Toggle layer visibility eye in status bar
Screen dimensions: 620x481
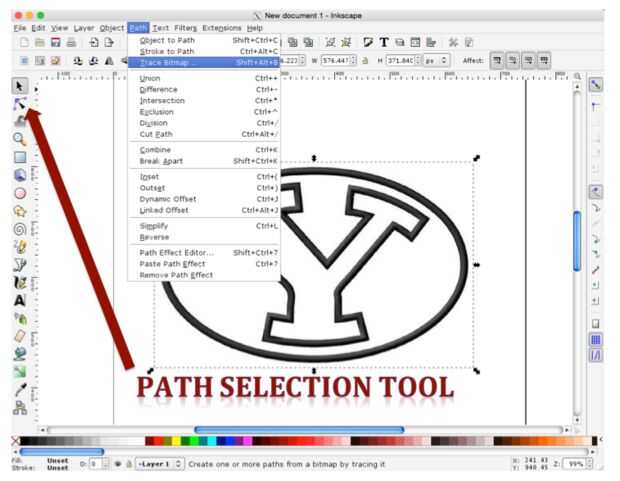118,464
